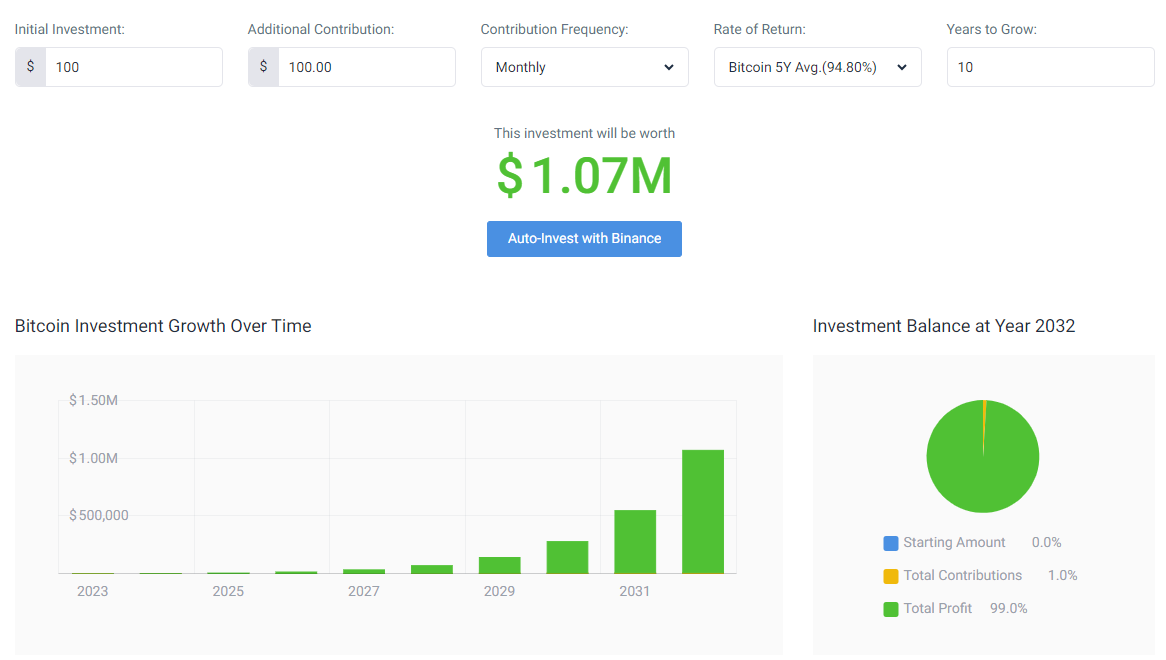Viewport: 1166px width, 660px height.
Task: Toggle the Starting Amount blue legend swatch
Action: point(891,543)
